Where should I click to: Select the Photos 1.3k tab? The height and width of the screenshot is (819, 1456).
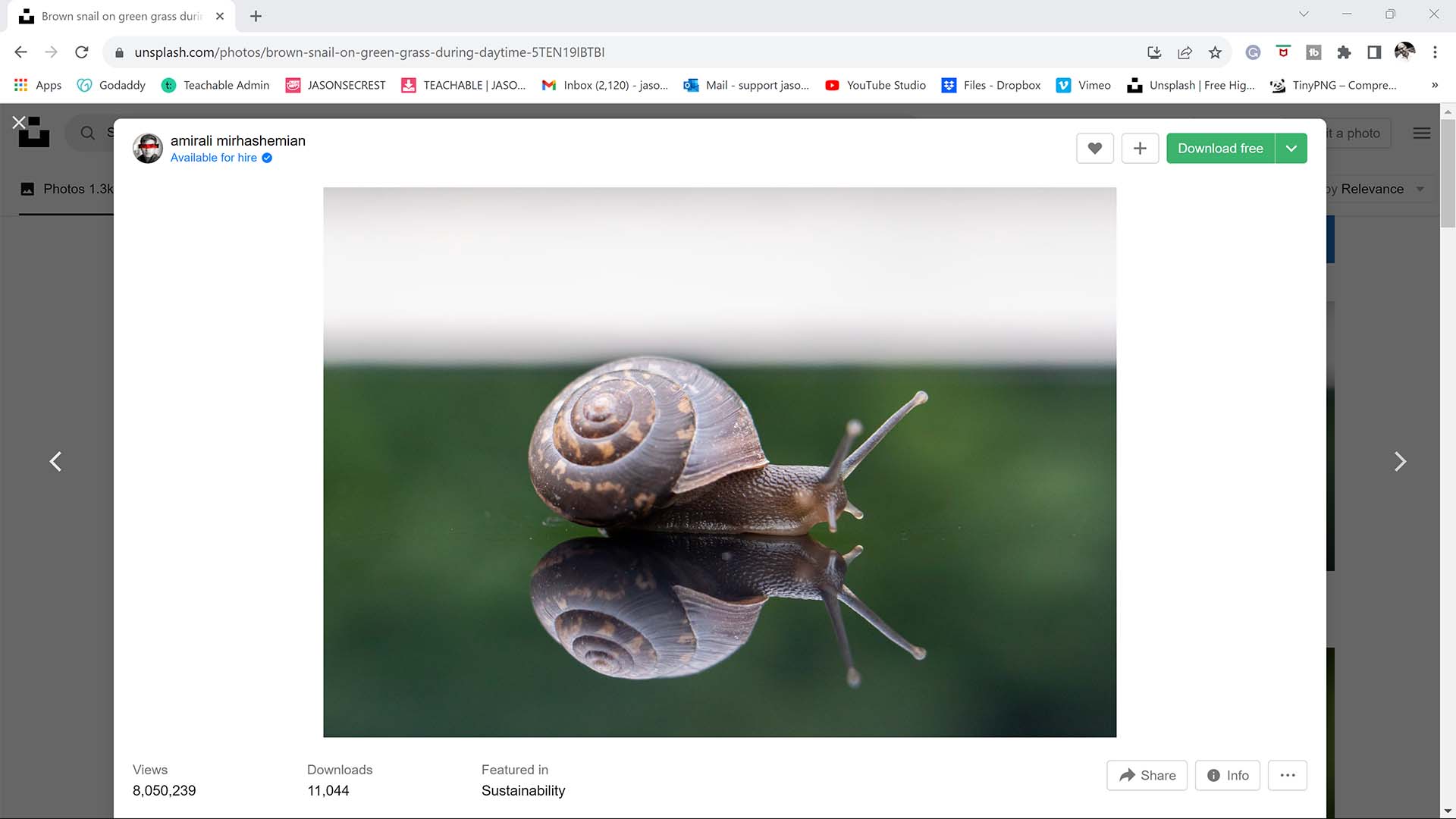pos(67,189)
